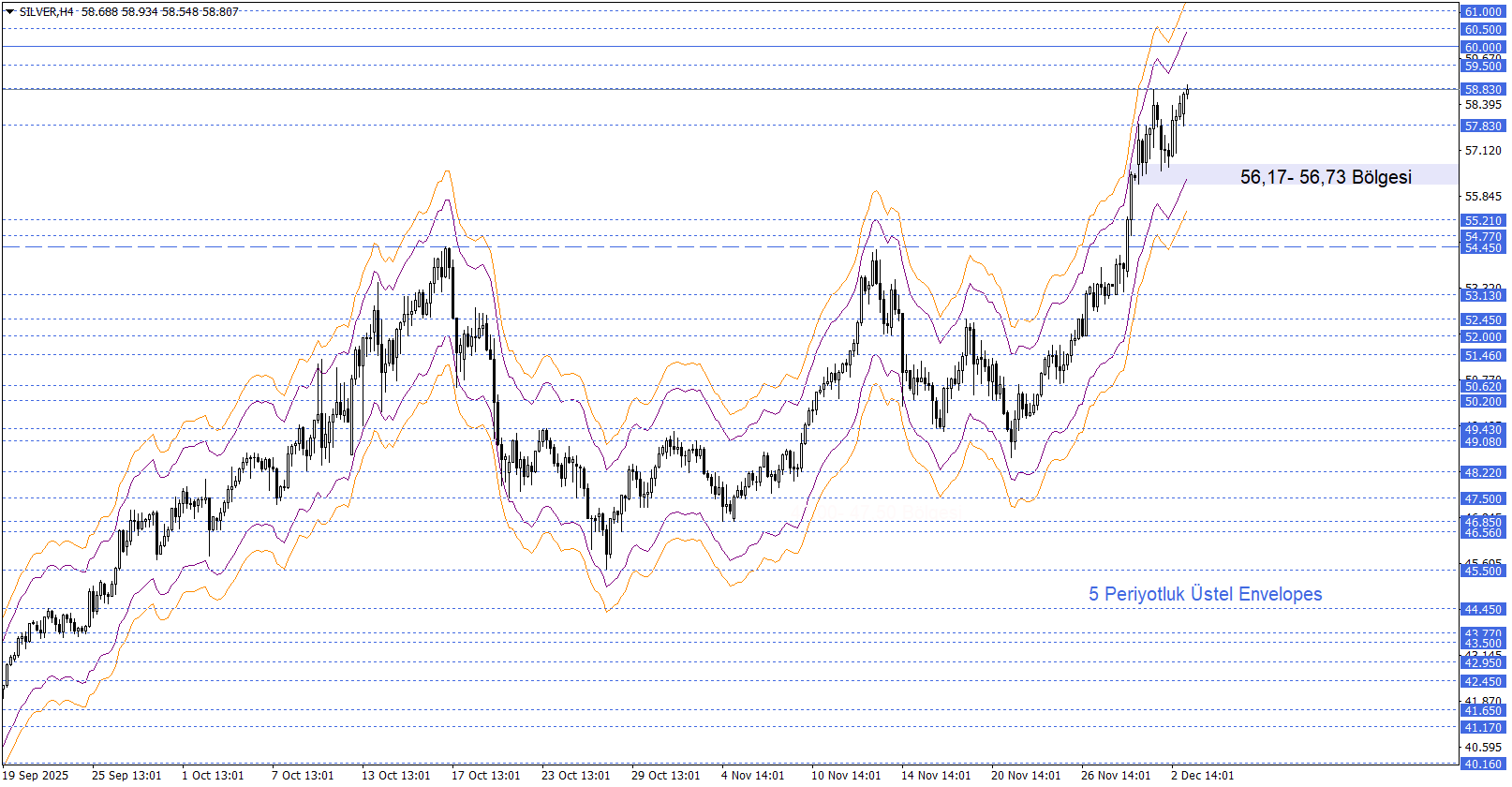Click the SILVER,H4 chart title text
1512x787 pixels.
coord(46,12)
